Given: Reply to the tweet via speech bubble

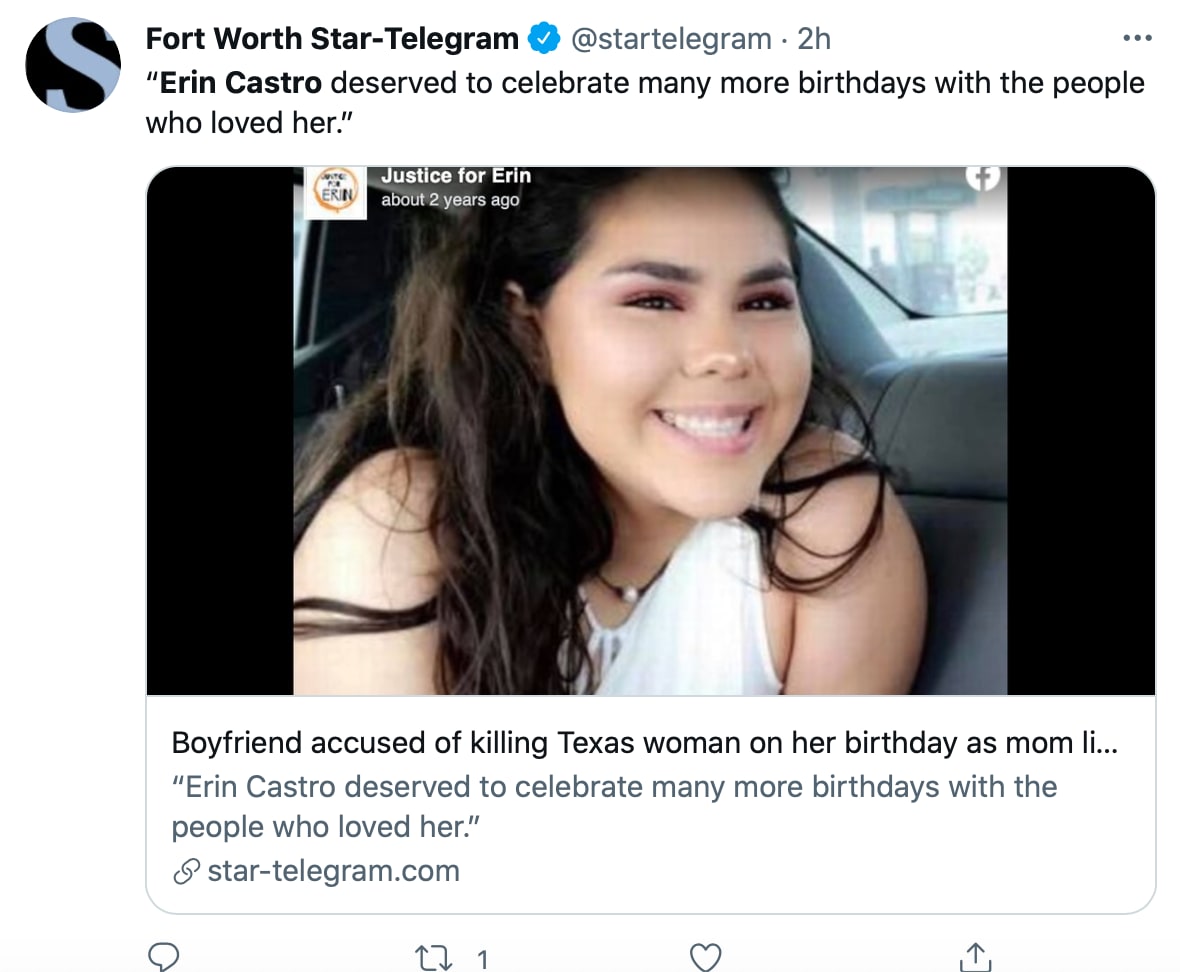Looking at the screenshot, I should 163,957.
